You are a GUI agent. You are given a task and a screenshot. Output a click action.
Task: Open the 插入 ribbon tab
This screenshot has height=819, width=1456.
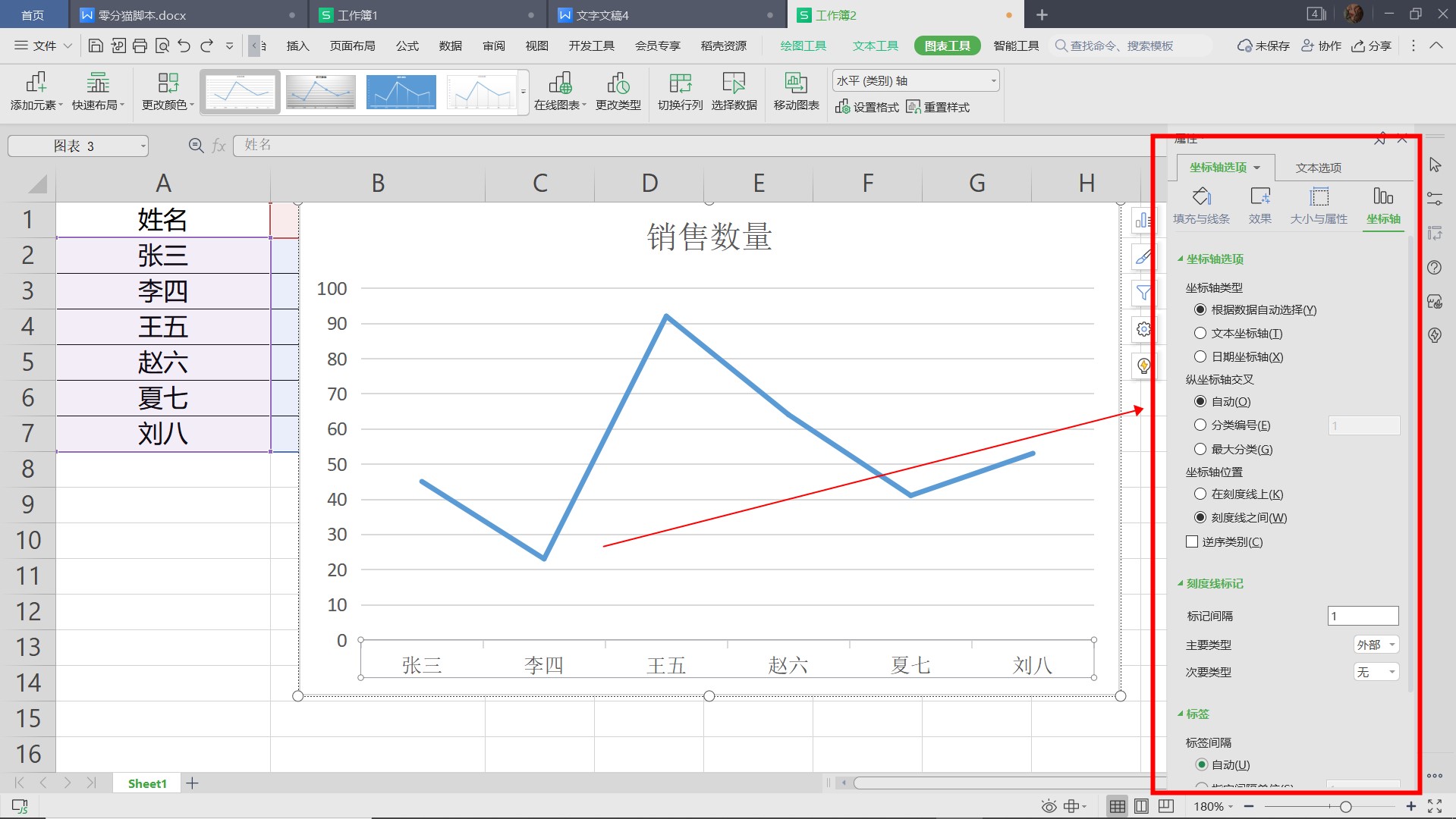point(297,46)
